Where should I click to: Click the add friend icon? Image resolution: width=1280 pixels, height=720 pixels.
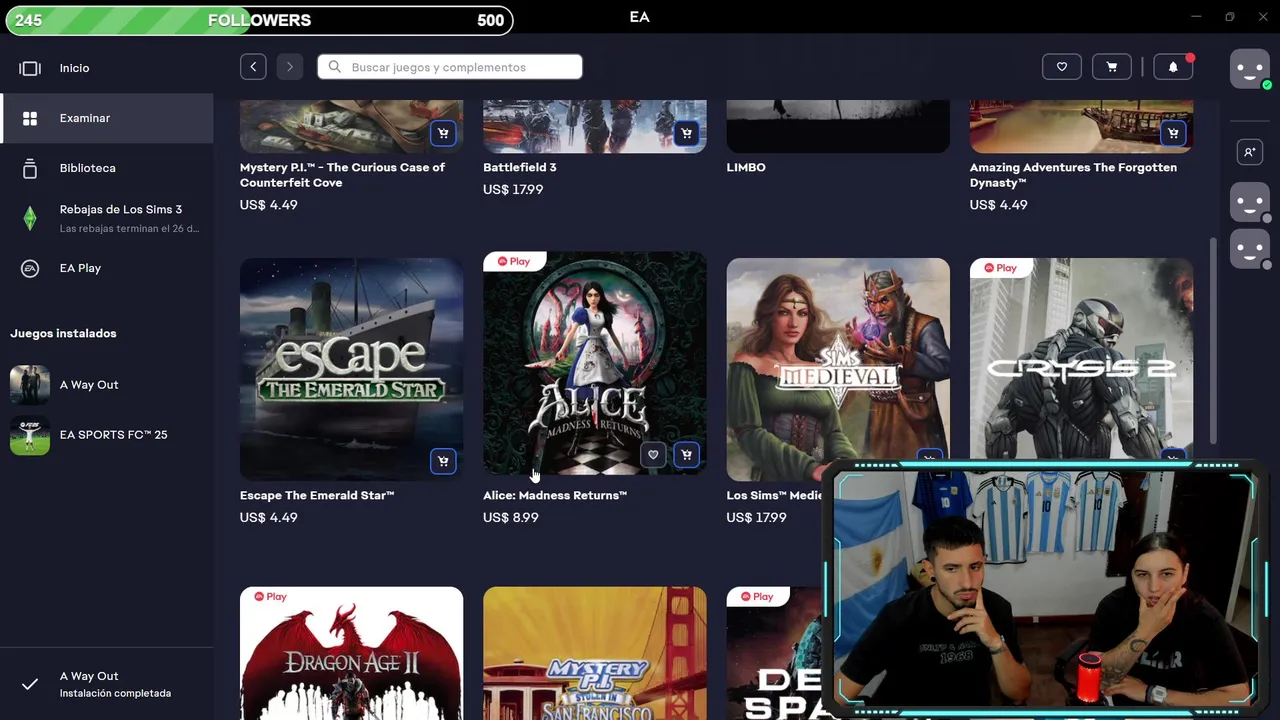(1249, 152)
